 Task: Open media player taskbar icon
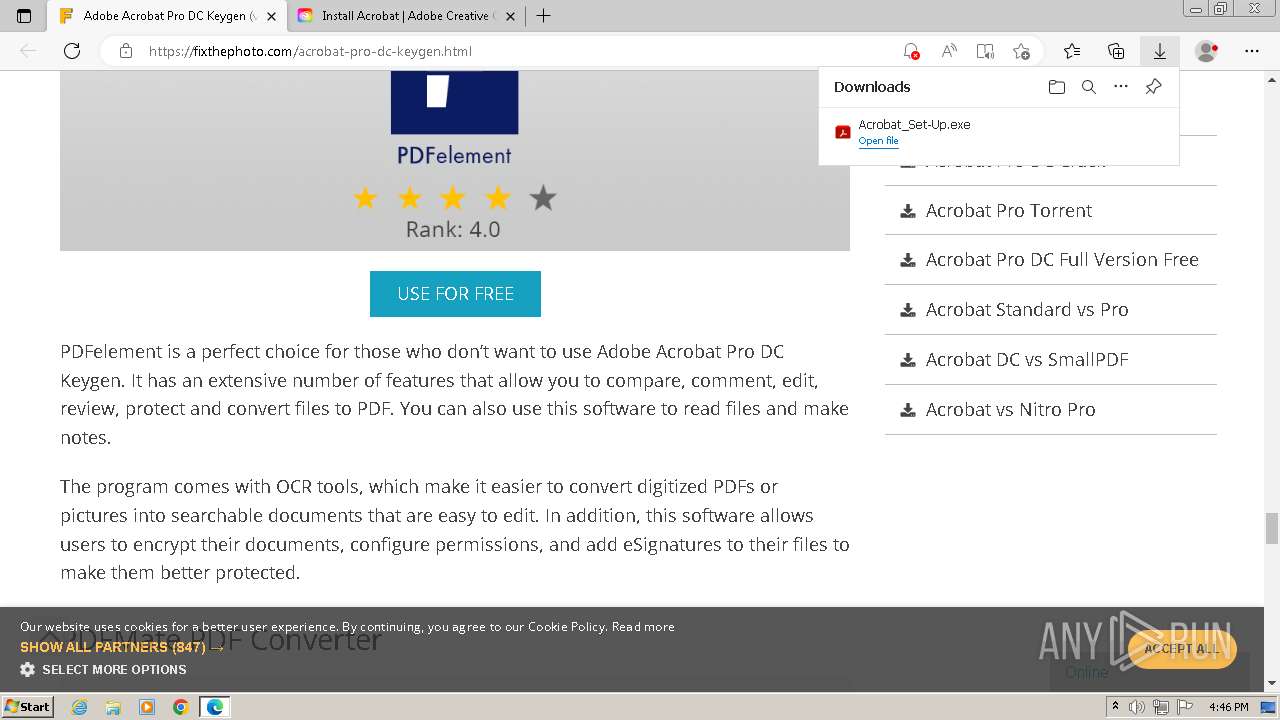coord(147,707)
